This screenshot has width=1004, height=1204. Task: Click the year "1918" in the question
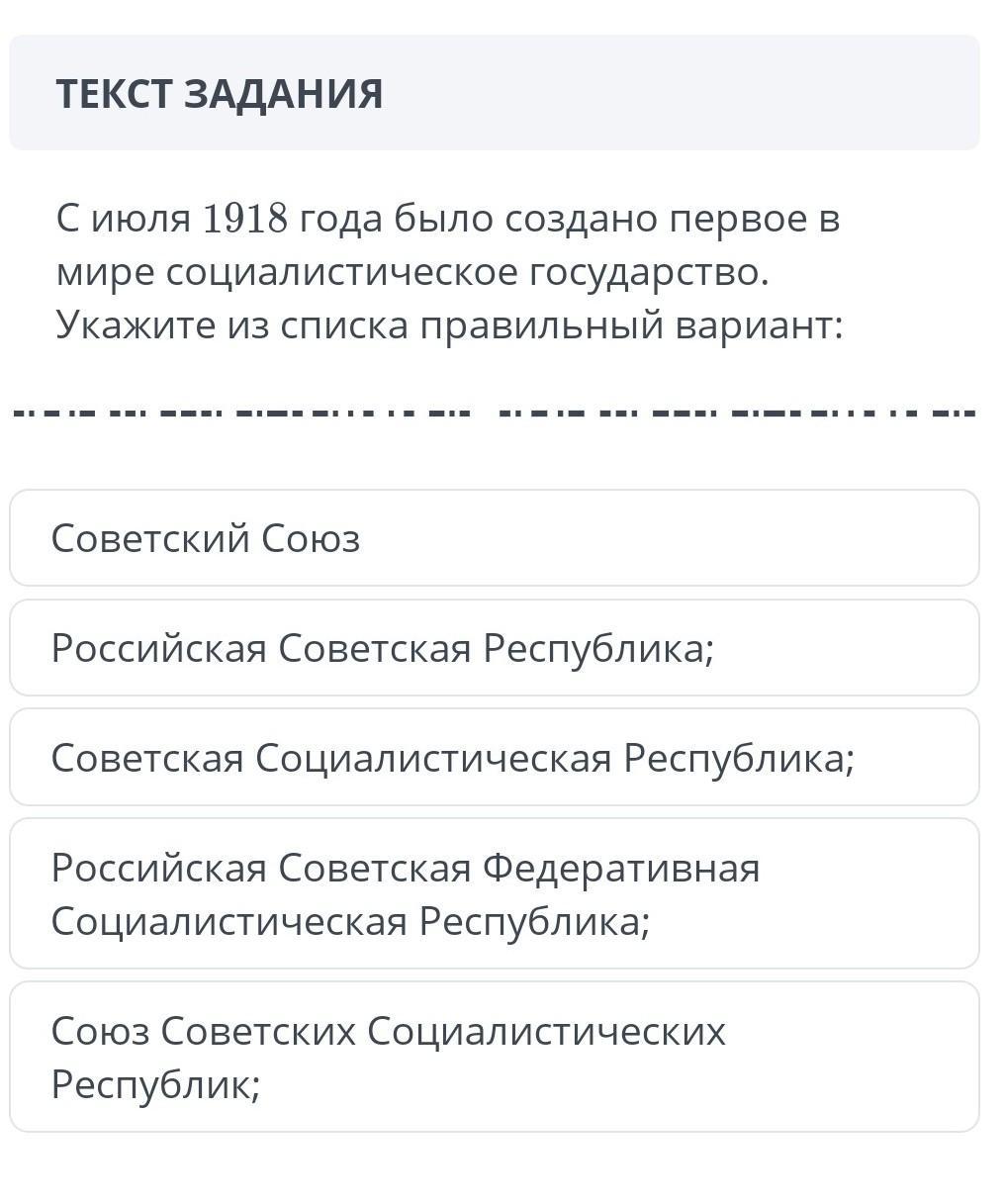point(245,219)
